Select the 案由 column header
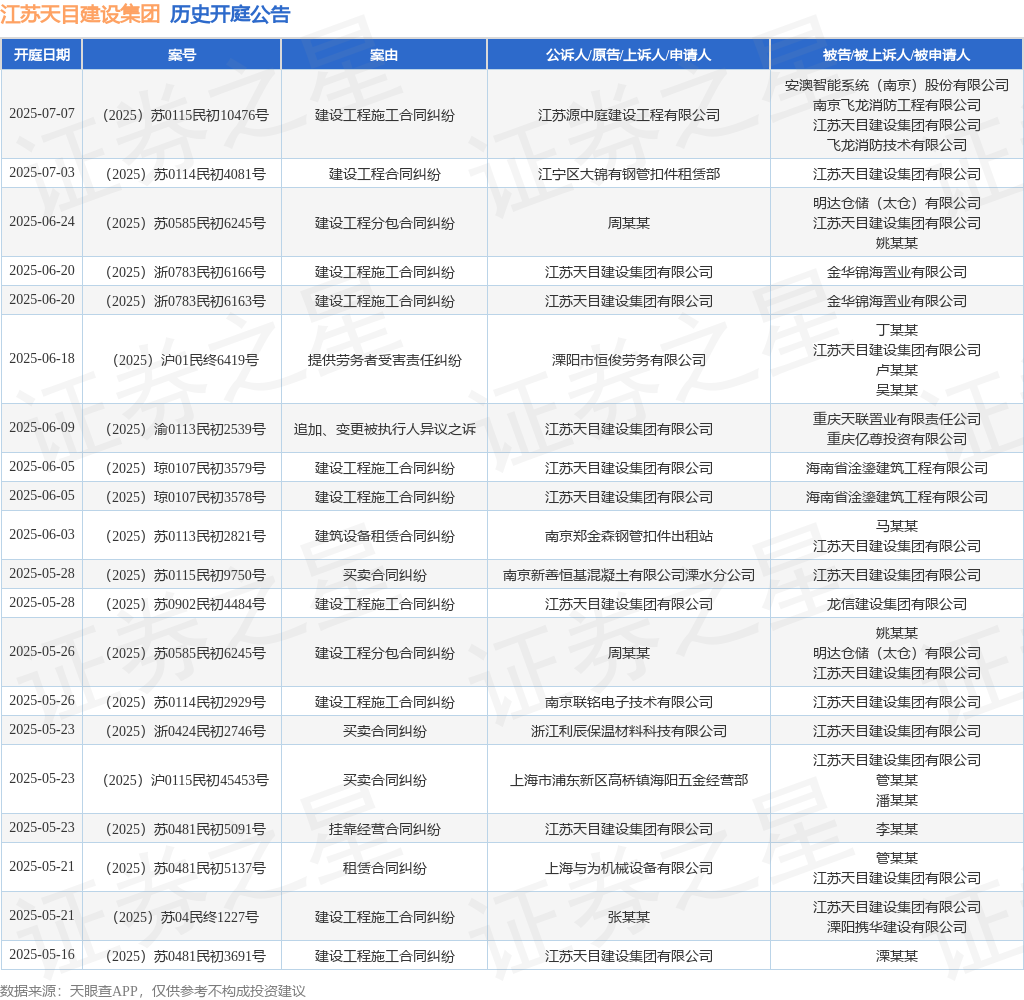Screen dimensions: 1024x1000 (x=384, y=55)
